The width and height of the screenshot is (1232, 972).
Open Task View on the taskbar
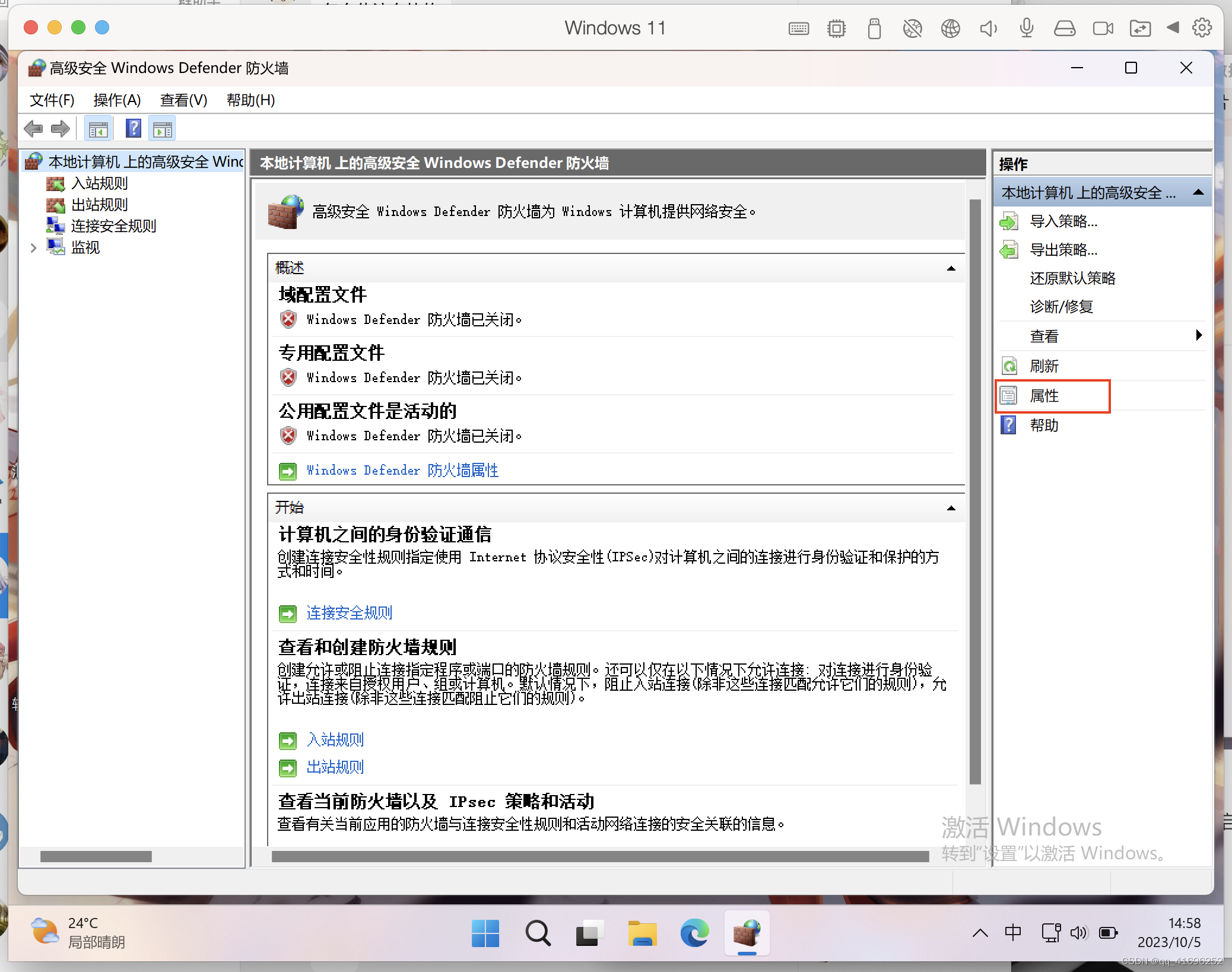[x=590, y=933]
